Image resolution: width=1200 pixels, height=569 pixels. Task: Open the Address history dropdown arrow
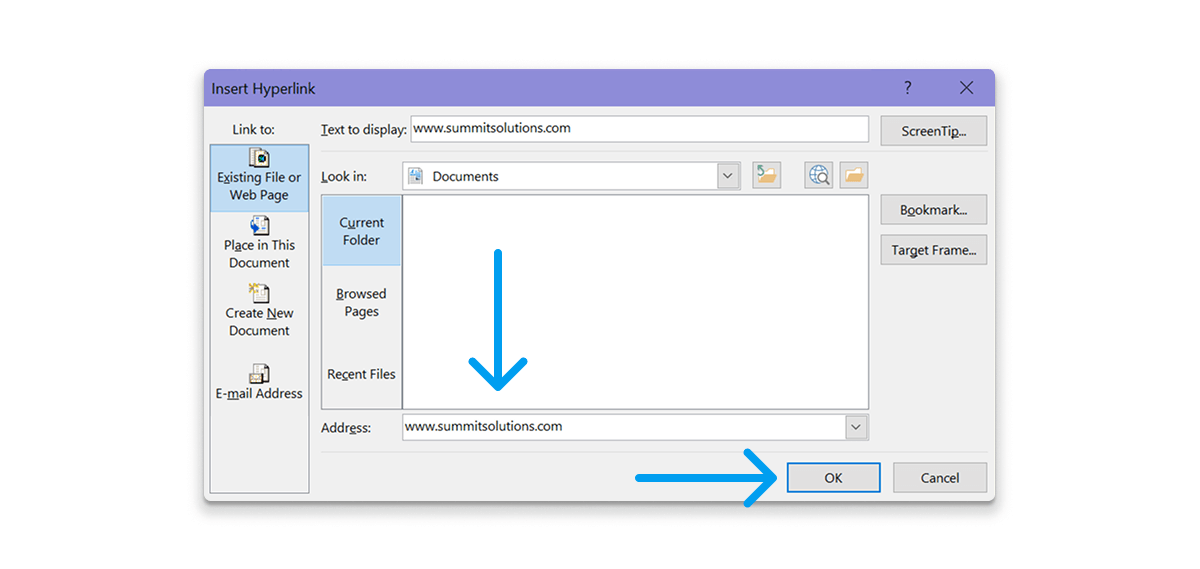click(x=856, y=427)
